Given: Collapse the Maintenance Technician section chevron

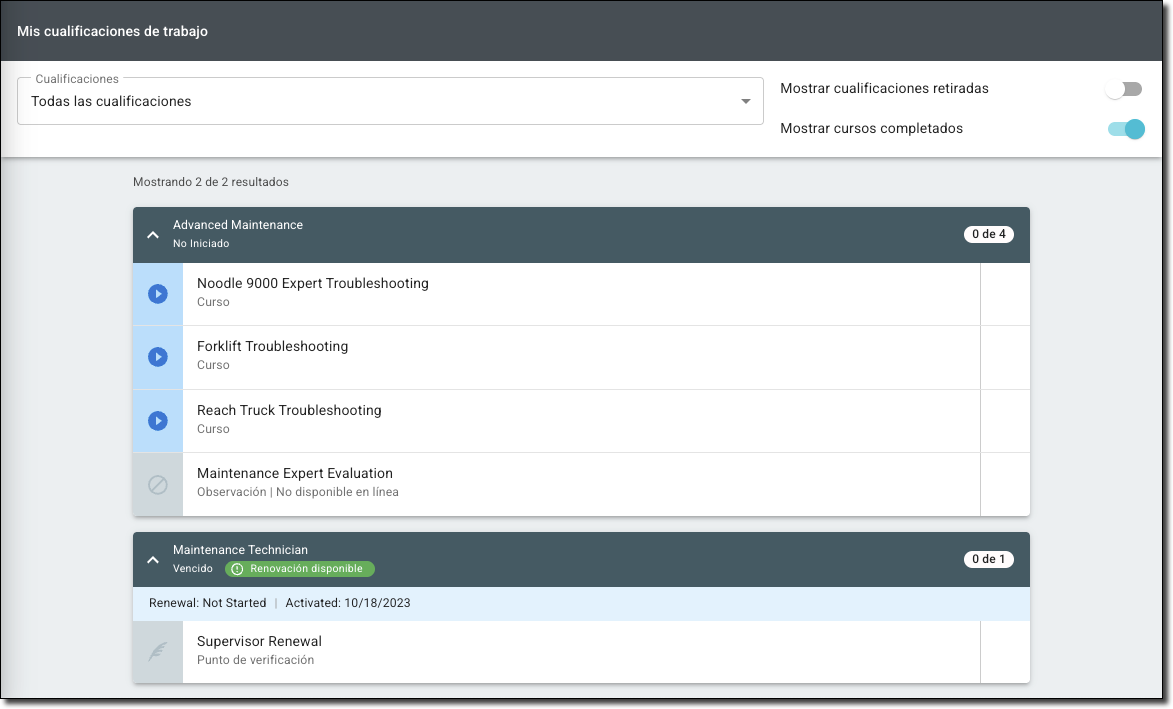Looking at the screenshot, I should point(153,560).
